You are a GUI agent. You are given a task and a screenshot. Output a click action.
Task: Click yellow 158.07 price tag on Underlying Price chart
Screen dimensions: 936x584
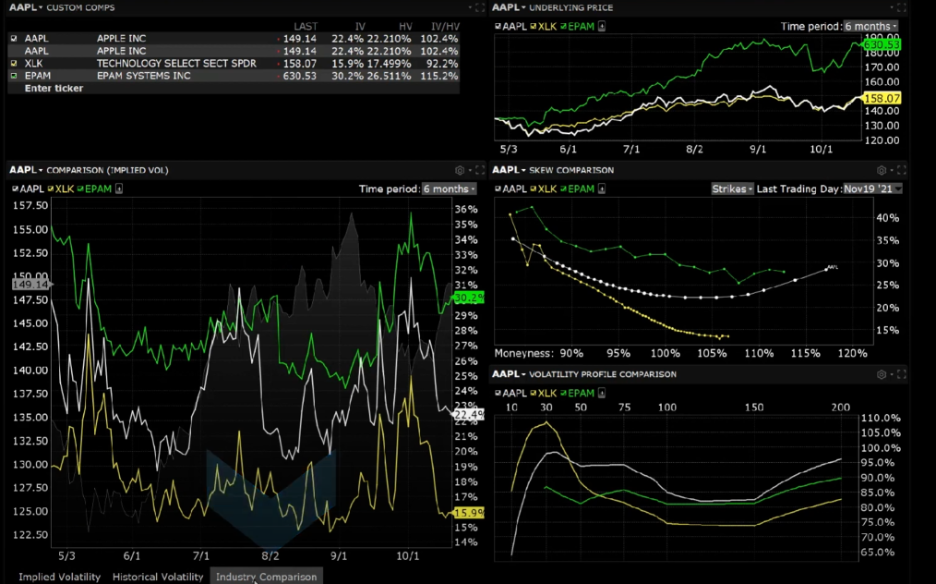click(x=882, y=98)
